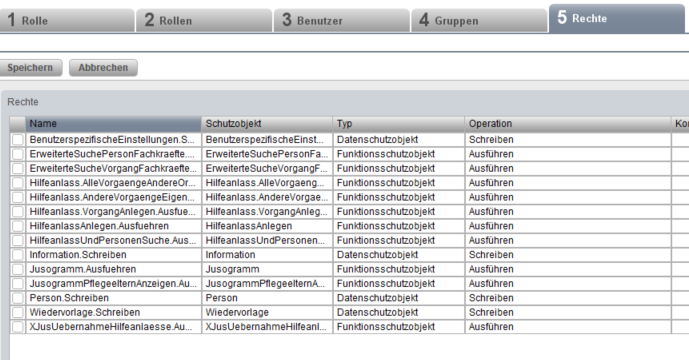689x360 pixels.
Task: Select the BenutzerspezifischeEinstellungen.S... name cell
Action: click(113, 140)
